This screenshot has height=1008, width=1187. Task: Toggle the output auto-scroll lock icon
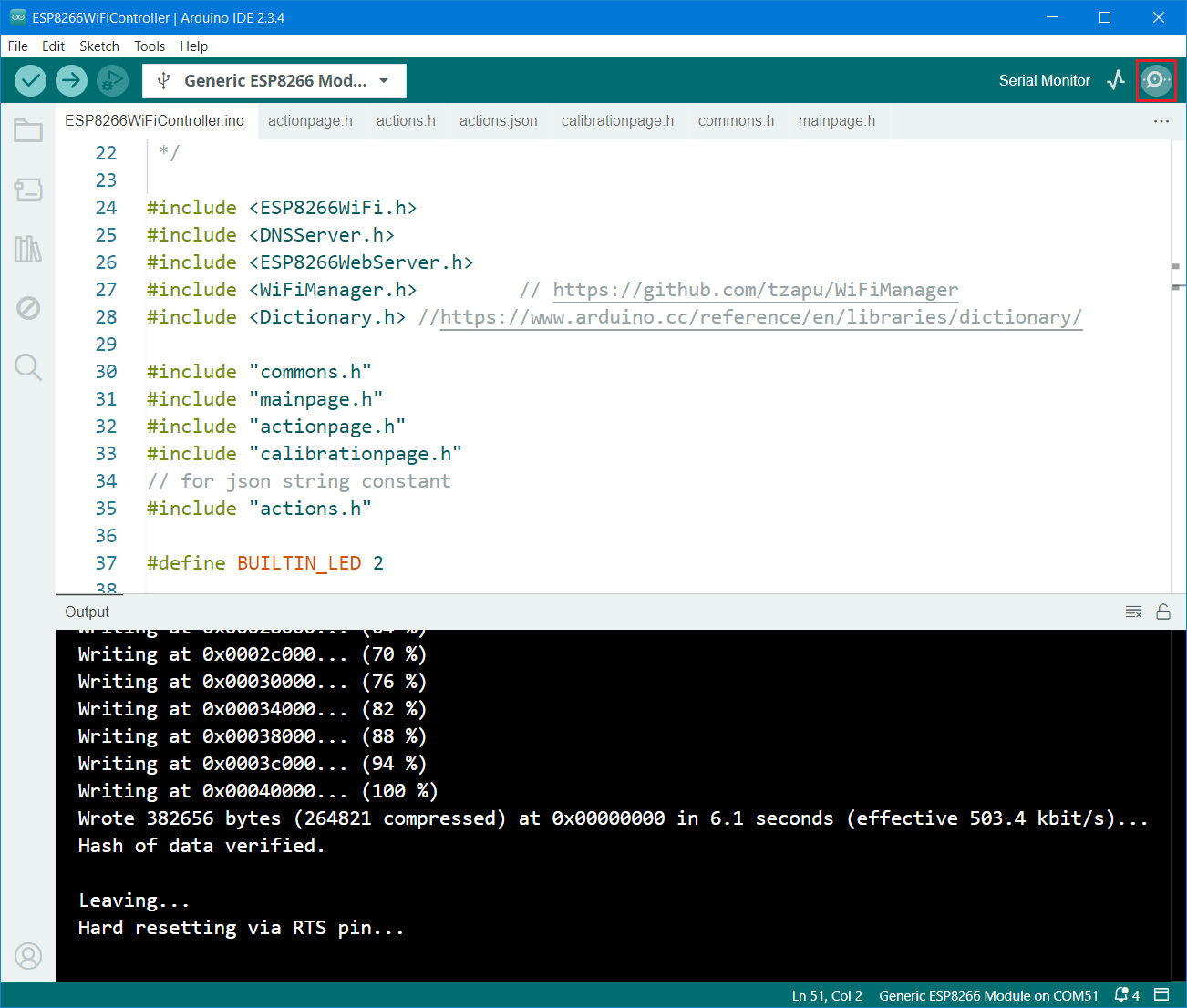click(1163, 612)
